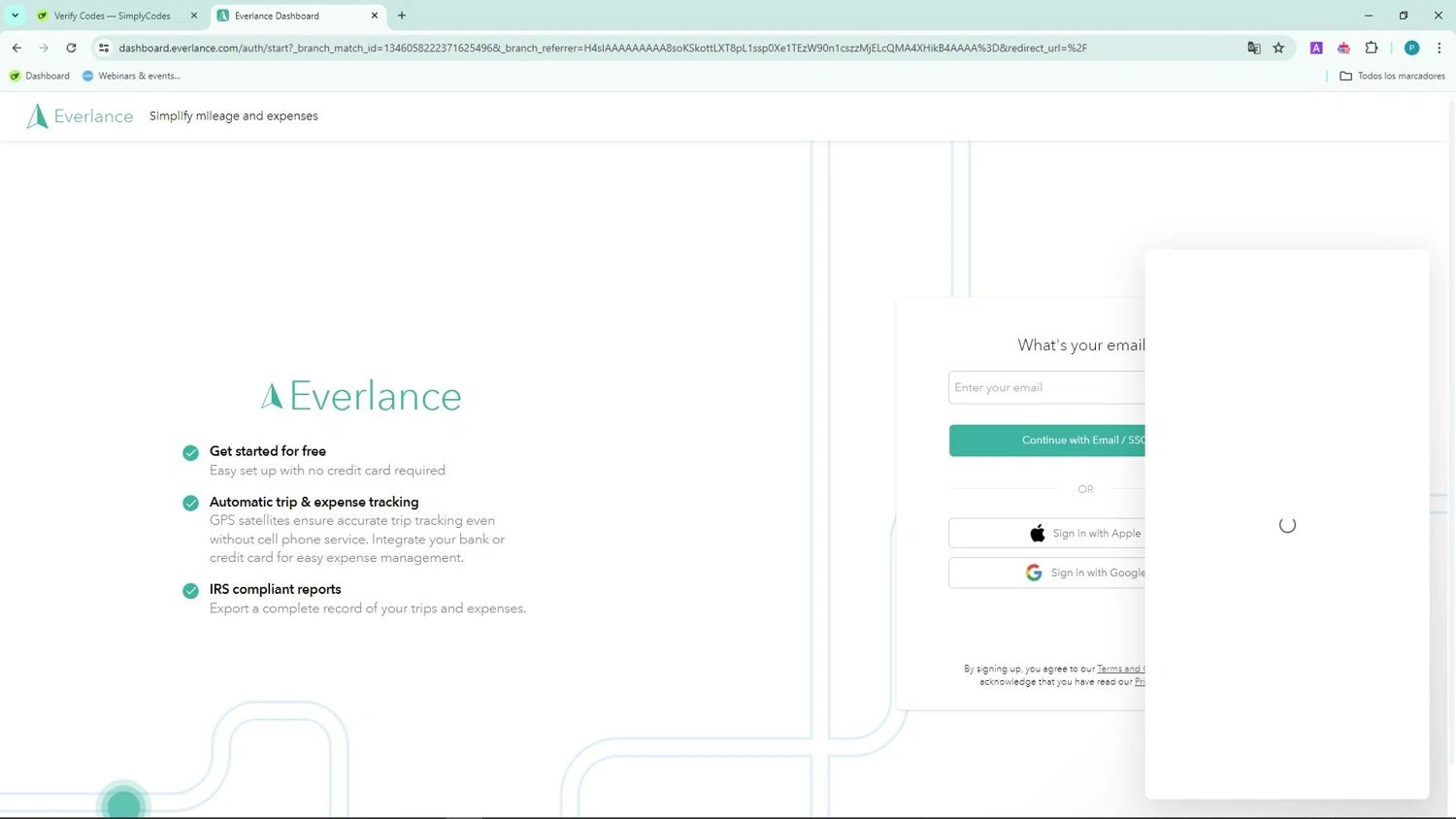The image size is (1456, 819).
Task: View site information icon in address bar
Action: click(x=104, y=48)
